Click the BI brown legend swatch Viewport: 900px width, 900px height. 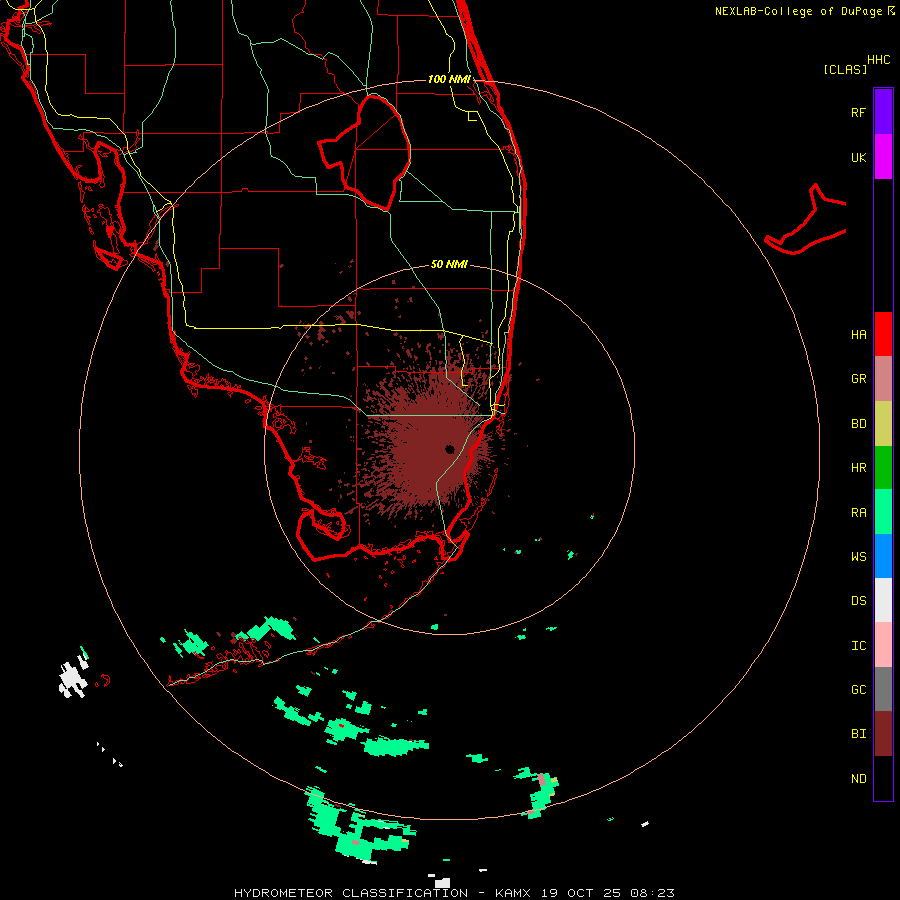pyautogui.click(x=883, y=734)
